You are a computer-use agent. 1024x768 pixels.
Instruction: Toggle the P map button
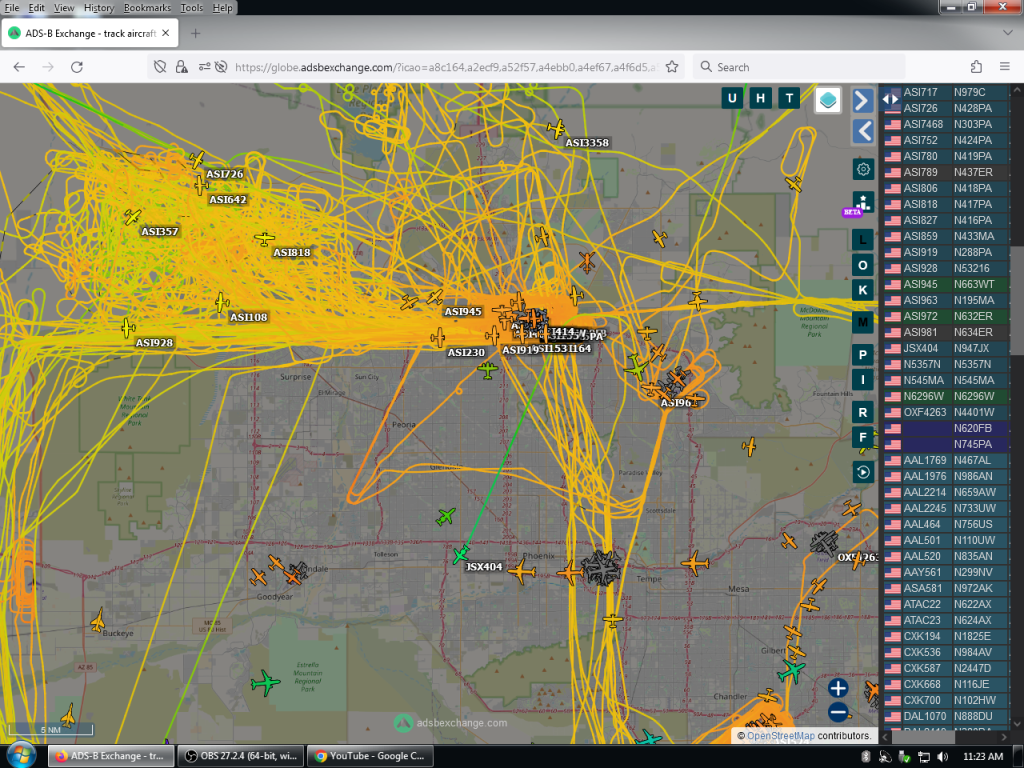[863, 355]
